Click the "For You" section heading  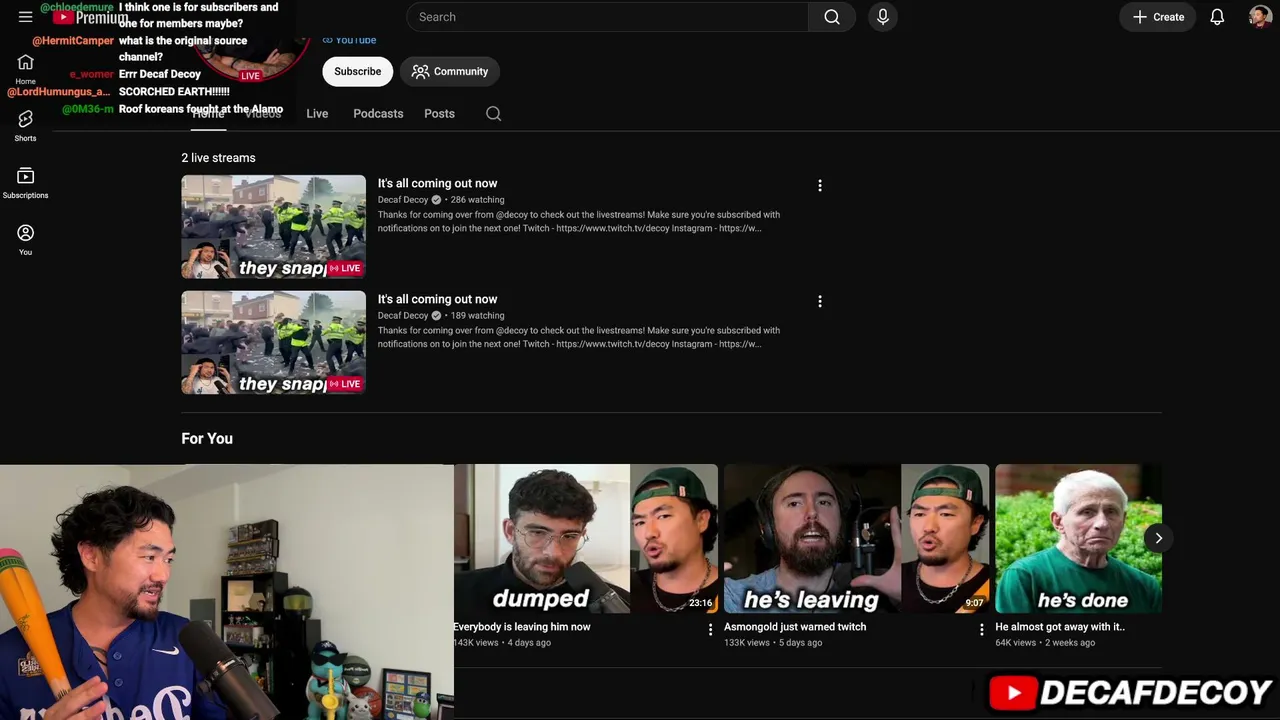click(x=207, y=439)
